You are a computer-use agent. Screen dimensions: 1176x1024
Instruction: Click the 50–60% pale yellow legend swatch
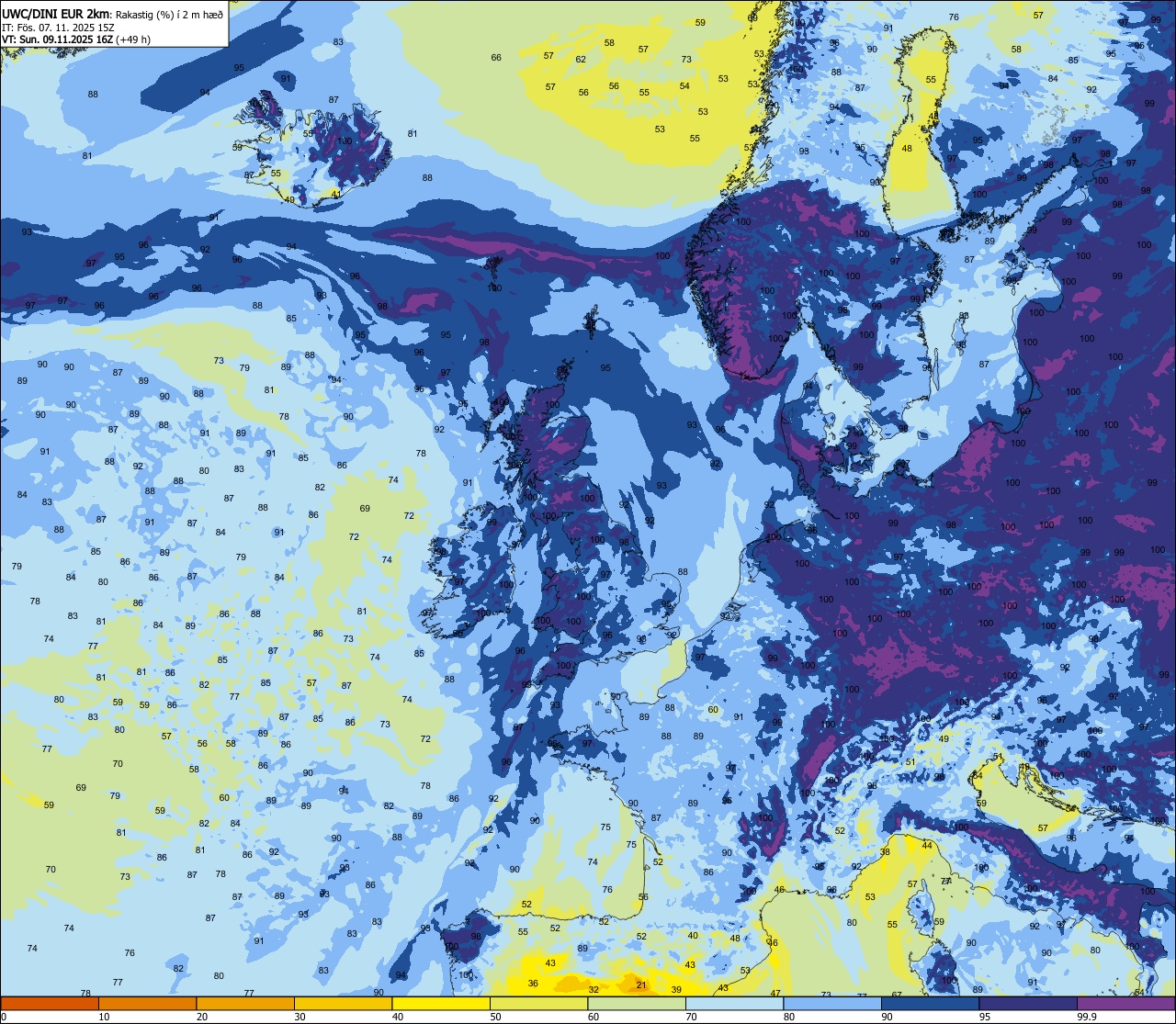click(538, 1003)
